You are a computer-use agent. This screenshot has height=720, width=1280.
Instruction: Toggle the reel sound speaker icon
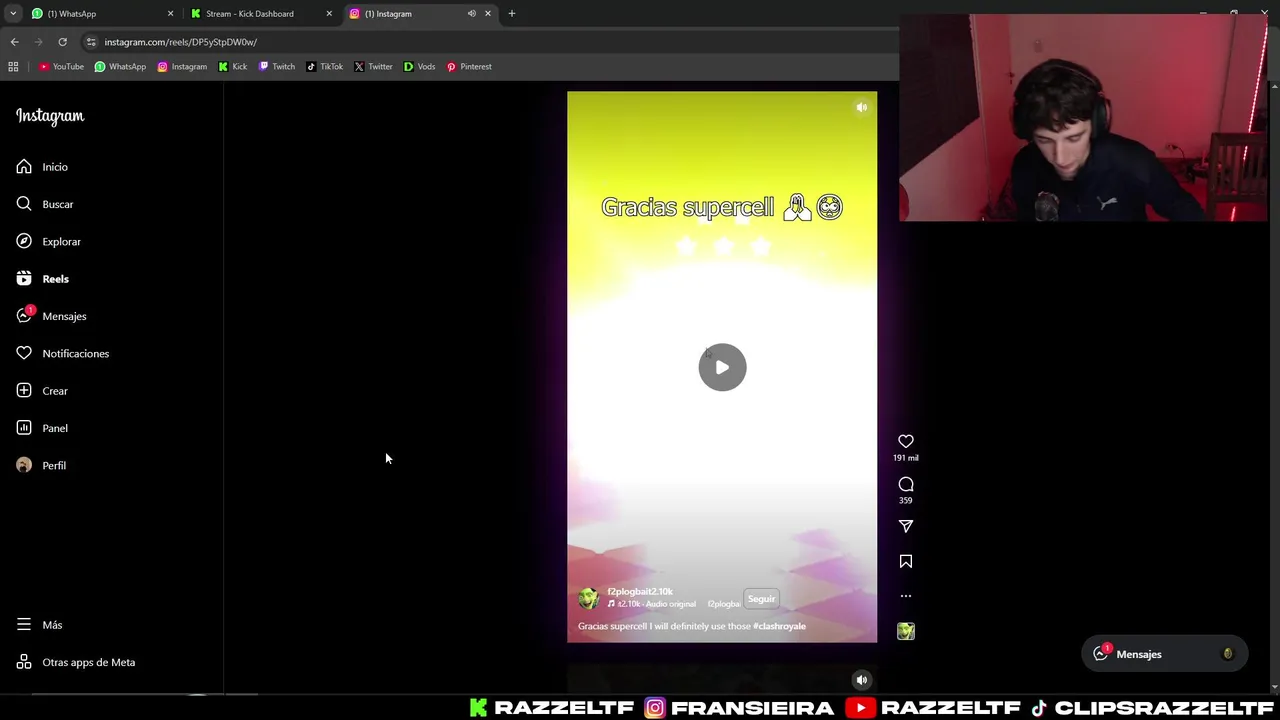point(862,107)
